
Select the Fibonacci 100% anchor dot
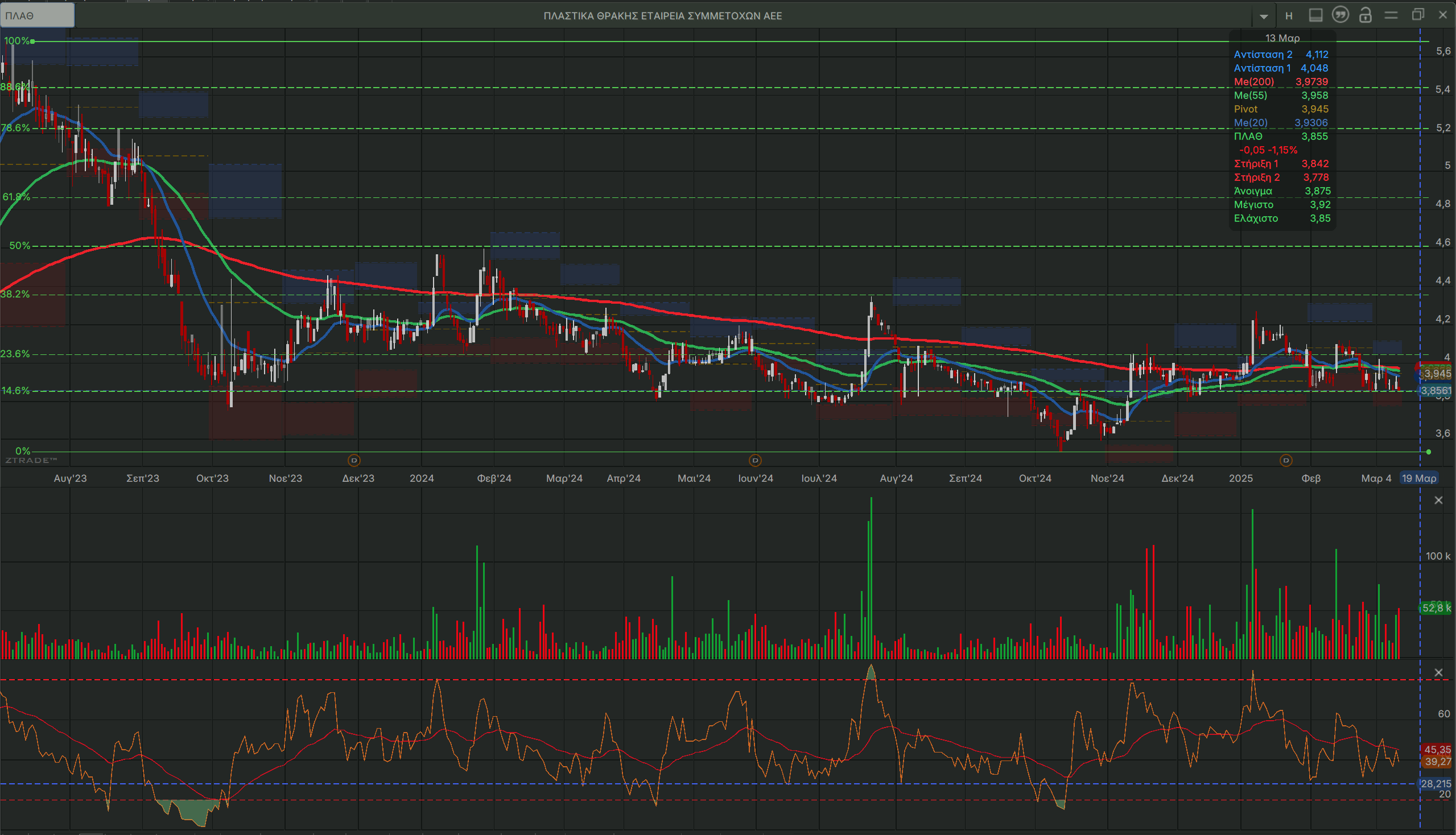(x=32, y=42)
